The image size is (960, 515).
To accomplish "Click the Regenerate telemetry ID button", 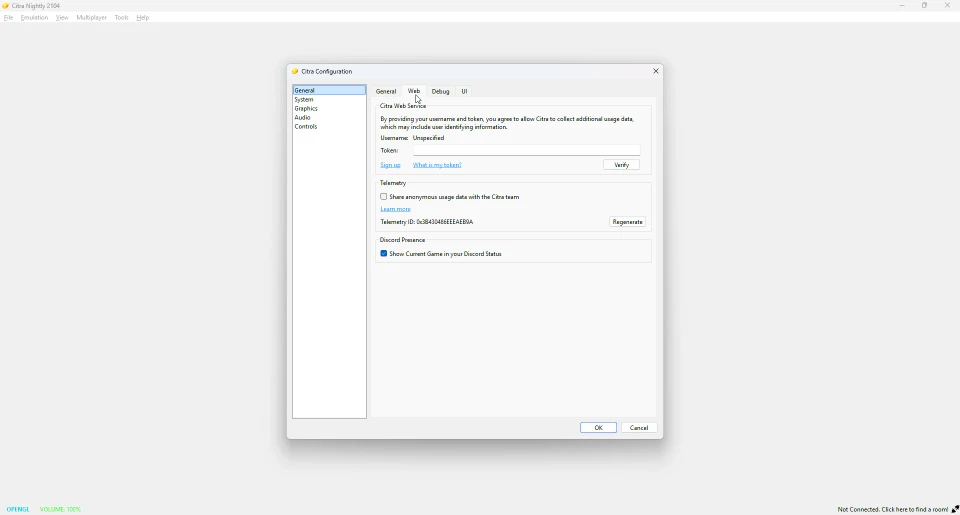I will [x=628, y=222].
